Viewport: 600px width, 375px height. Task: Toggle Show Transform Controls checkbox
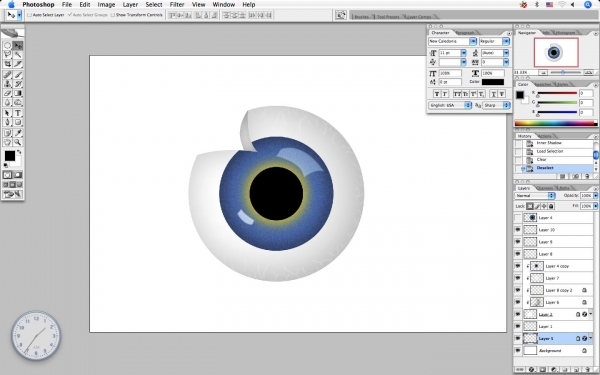(x=112, y=15)
